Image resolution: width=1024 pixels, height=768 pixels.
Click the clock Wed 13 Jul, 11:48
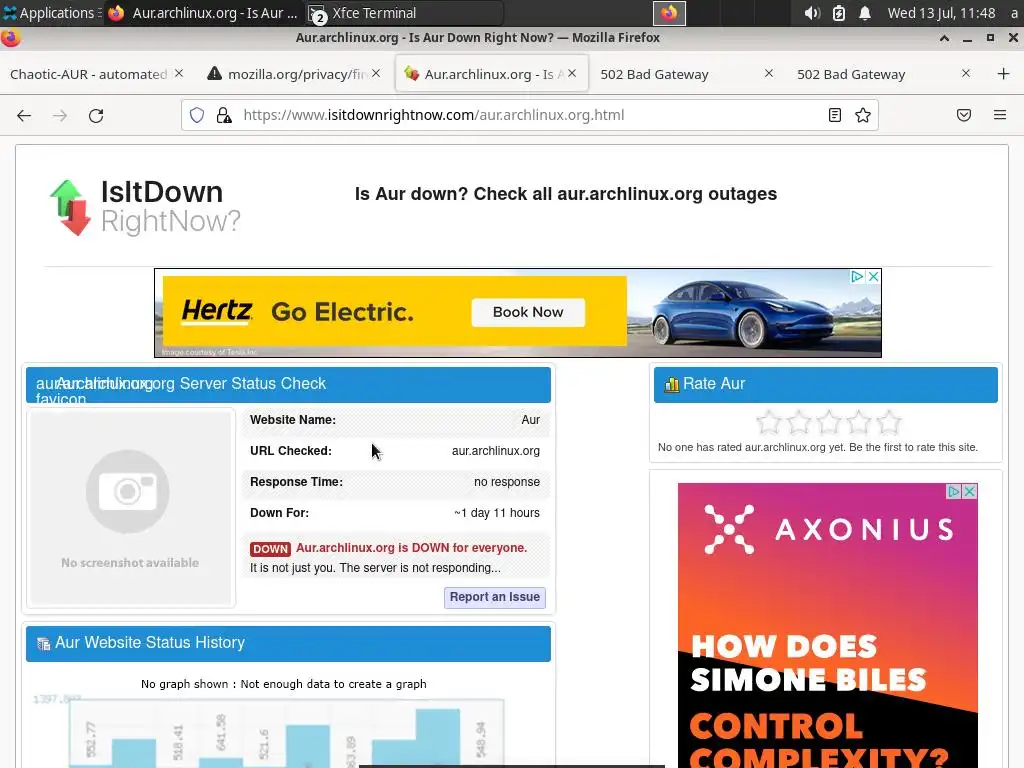(941, 13)
